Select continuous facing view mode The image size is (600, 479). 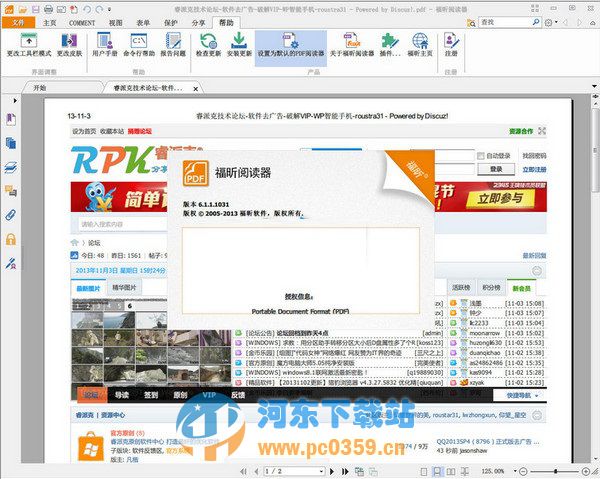[465, 471]
